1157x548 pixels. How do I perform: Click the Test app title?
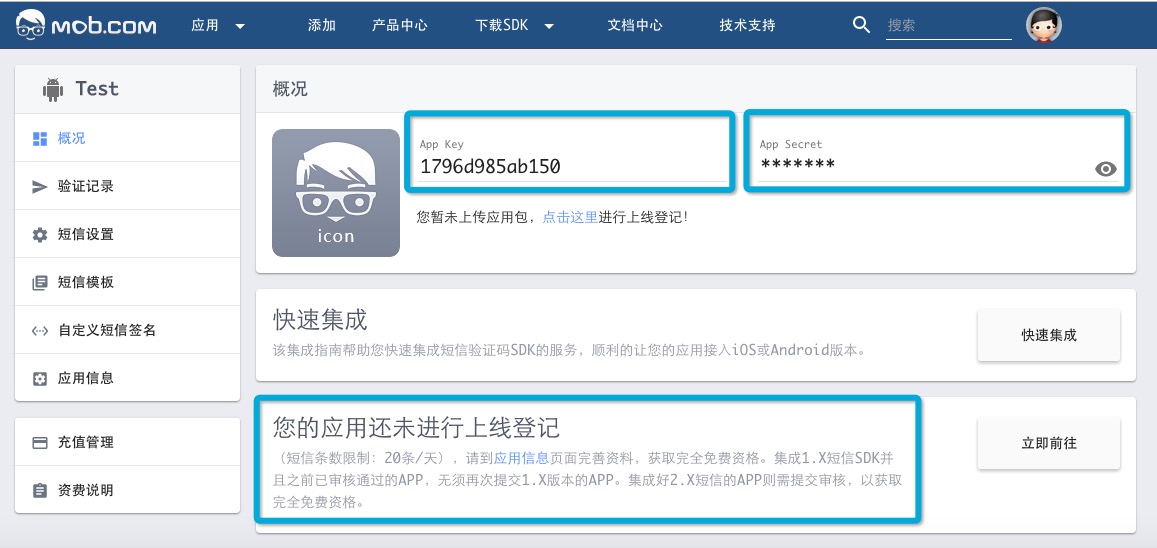click(97, 89)
